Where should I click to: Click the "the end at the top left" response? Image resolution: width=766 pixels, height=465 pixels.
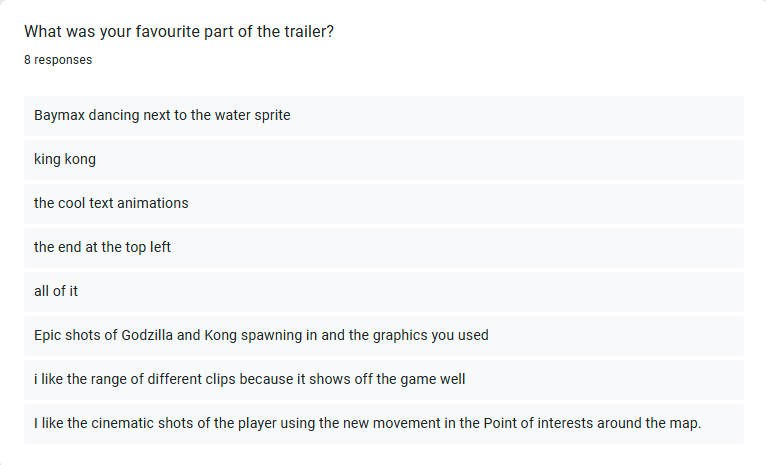tap(102, 247)
